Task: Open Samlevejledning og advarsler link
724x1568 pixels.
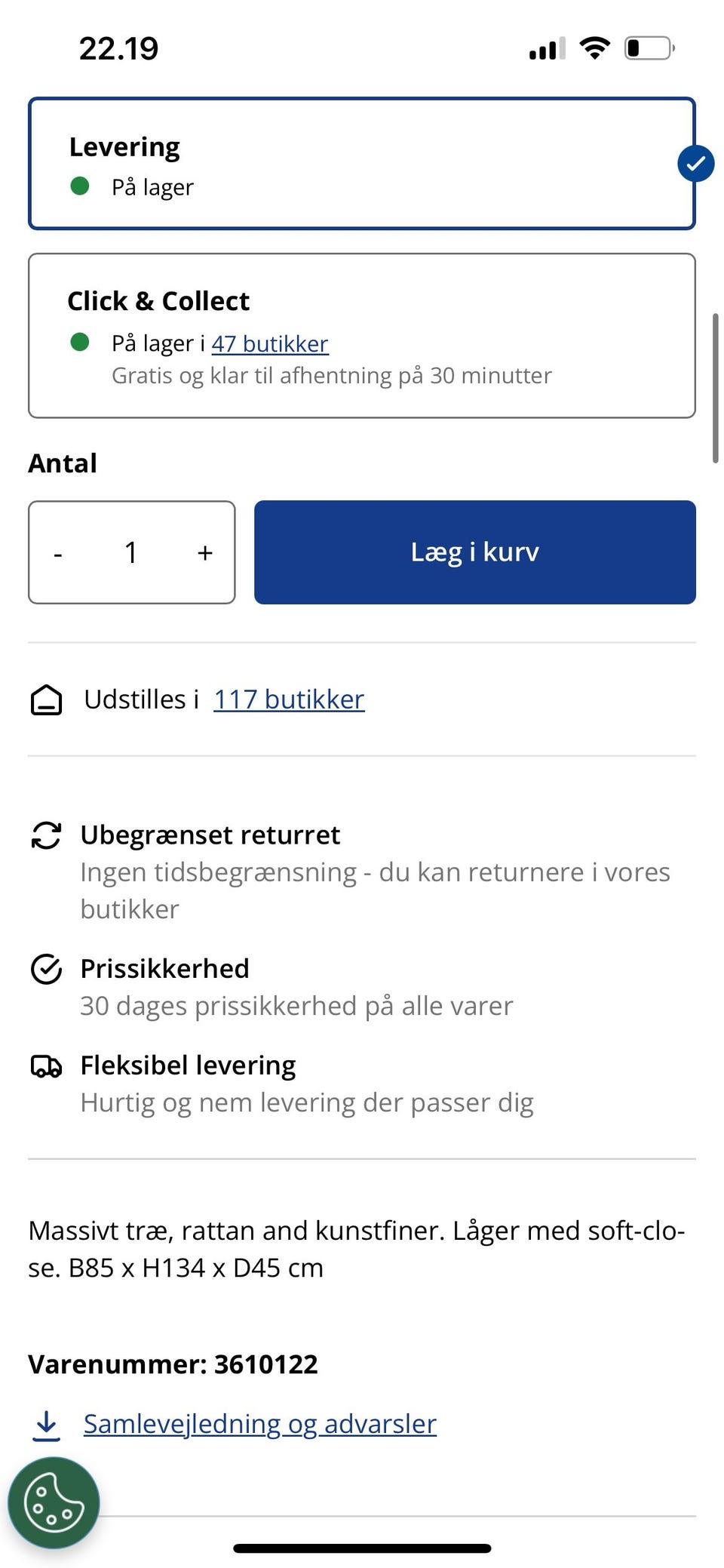Action: (x=259, y=1424)
